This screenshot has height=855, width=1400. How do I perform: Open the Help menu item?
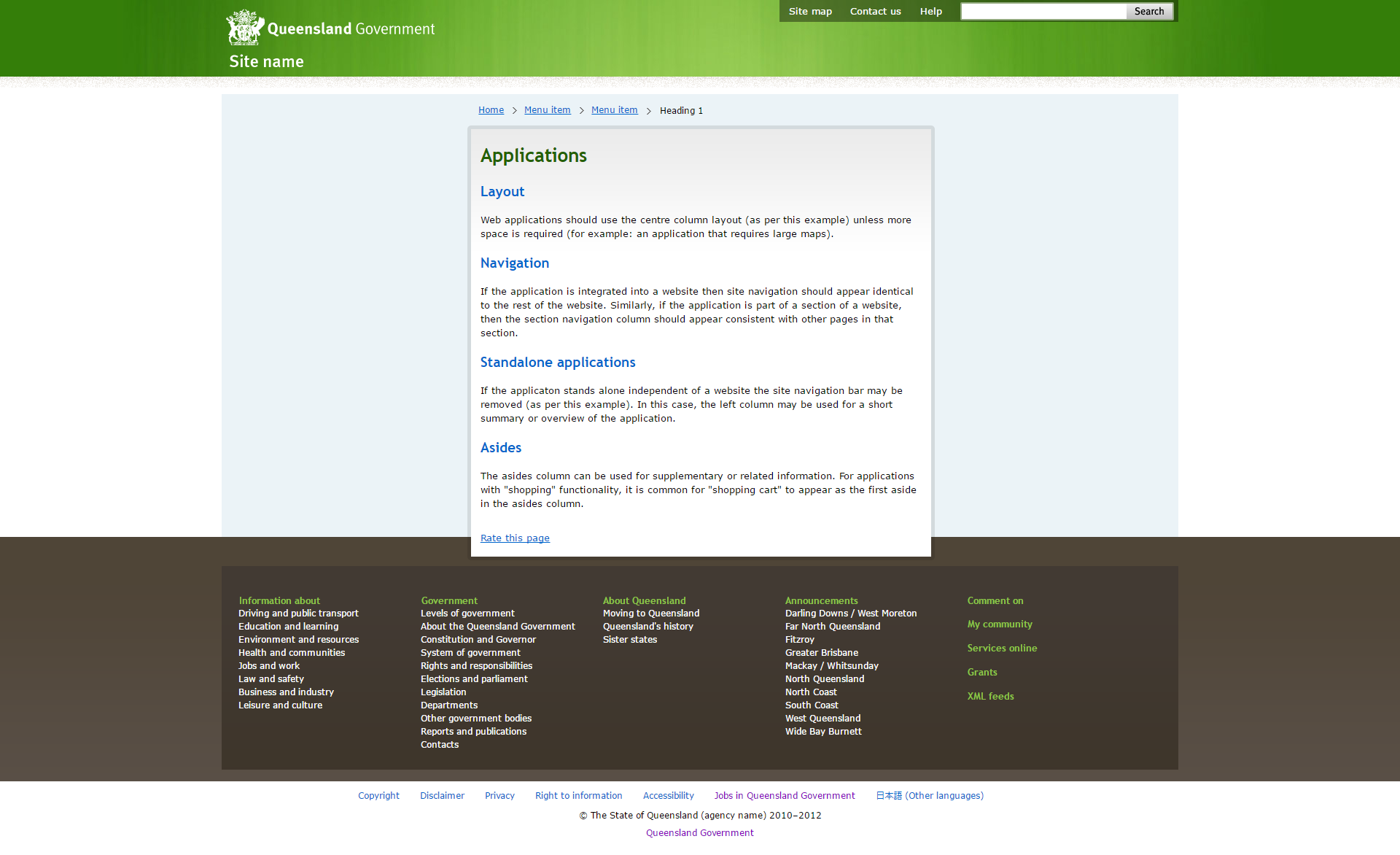pos(930,11)
